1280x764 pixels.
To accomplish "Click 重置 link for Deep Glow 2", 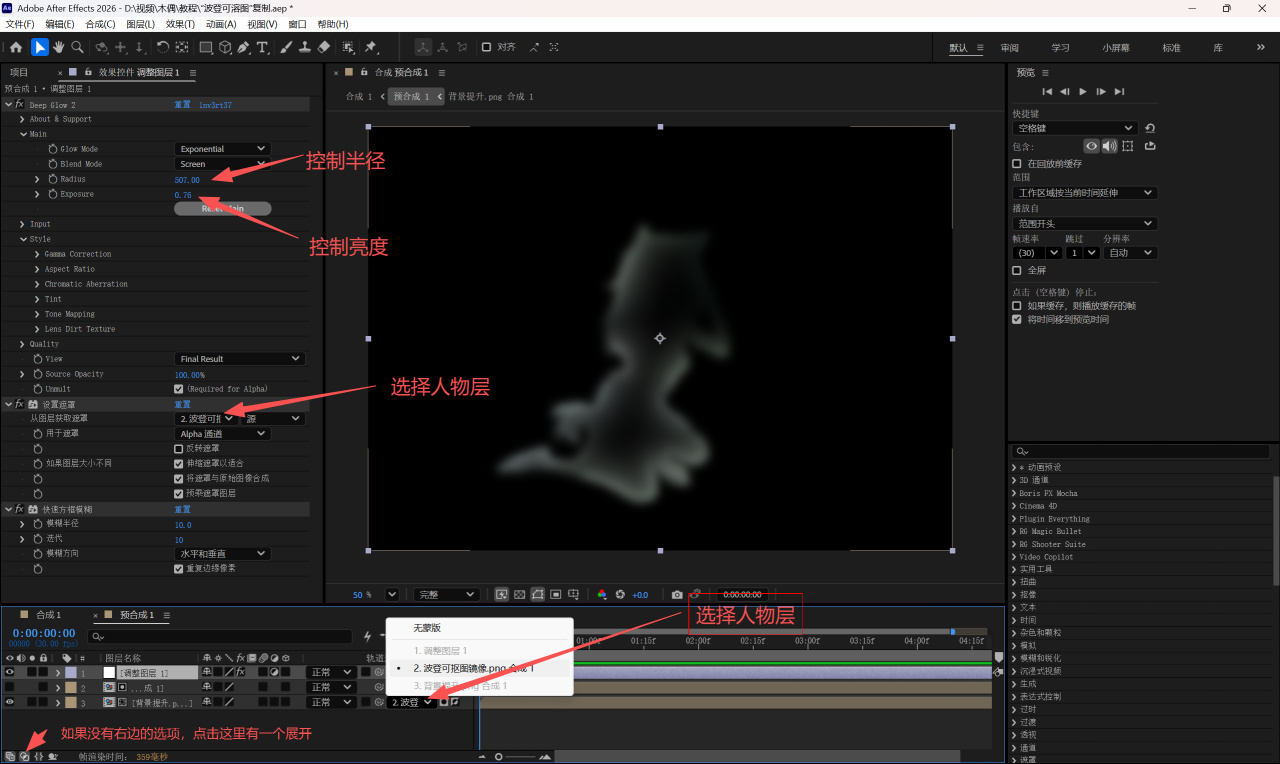I will point(182,104).
